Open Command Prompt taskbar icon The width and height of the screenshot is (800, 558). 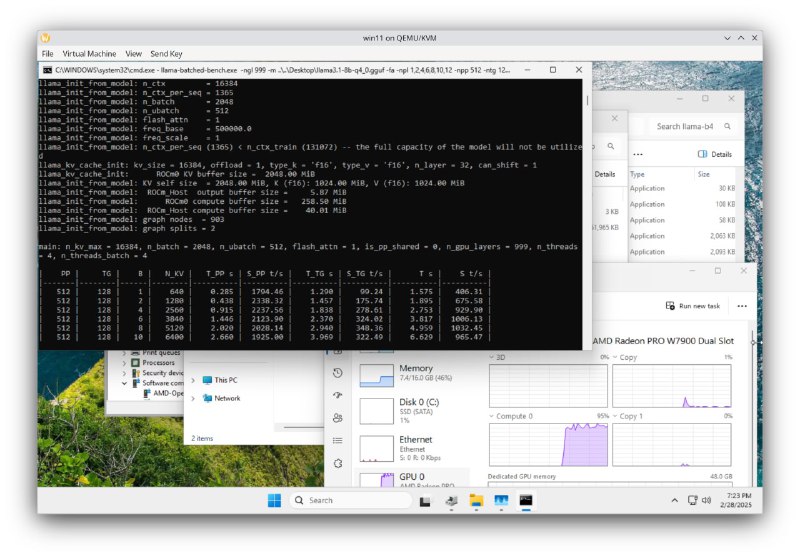(x=526, y=501)
